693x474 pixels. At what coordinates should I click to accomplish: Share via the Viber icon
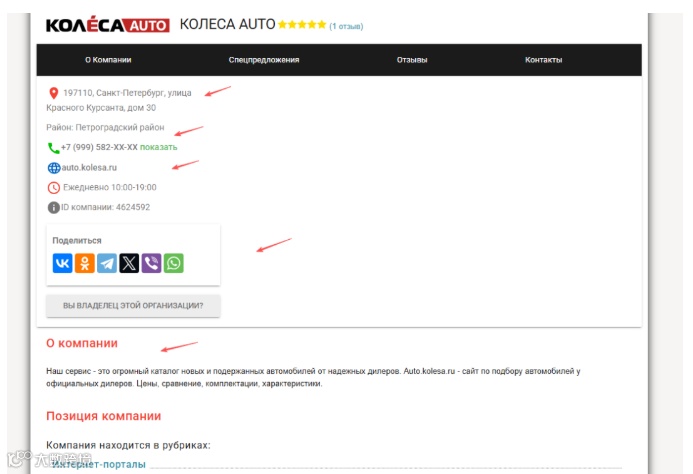tap(151, 263)
